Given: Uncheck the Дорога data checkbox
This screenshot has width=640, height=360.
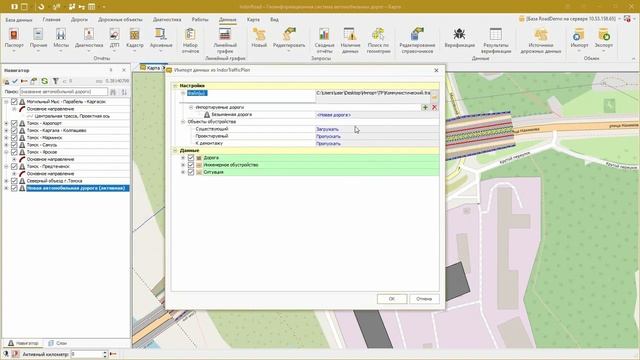Looking at the screenshot, I should point(191,158).
